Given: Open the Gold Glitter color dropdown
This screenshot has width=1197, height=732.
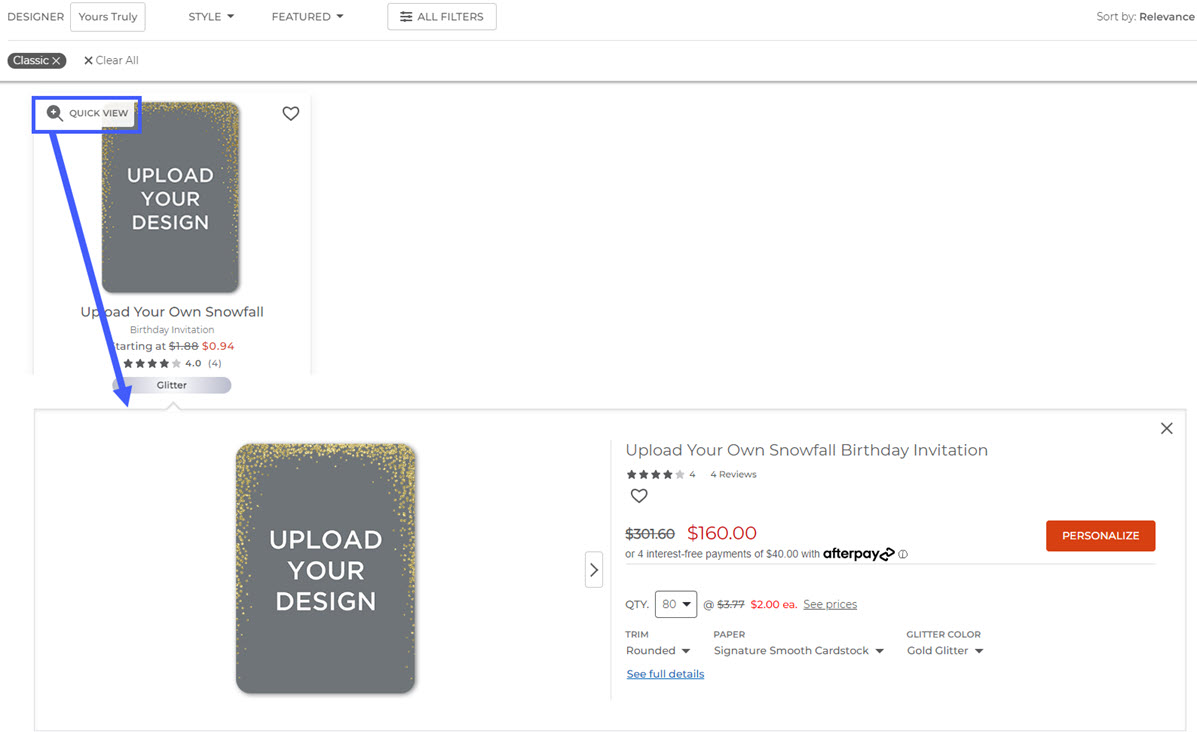Looking at the screenshot, I should (x=943, y=650).
